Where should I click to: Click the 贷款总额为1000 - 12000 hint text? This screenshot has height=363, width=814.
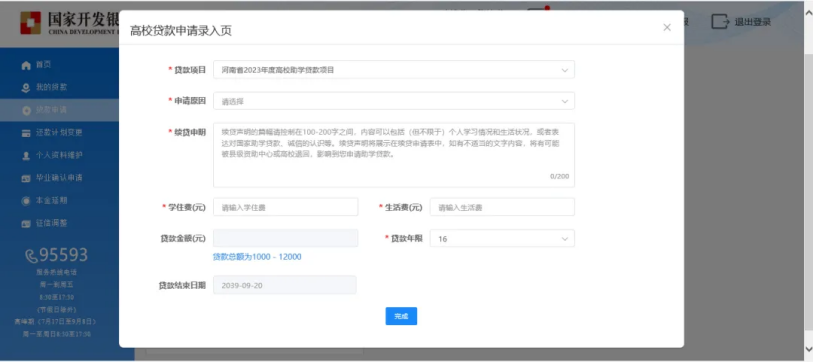tap(257, 257)
